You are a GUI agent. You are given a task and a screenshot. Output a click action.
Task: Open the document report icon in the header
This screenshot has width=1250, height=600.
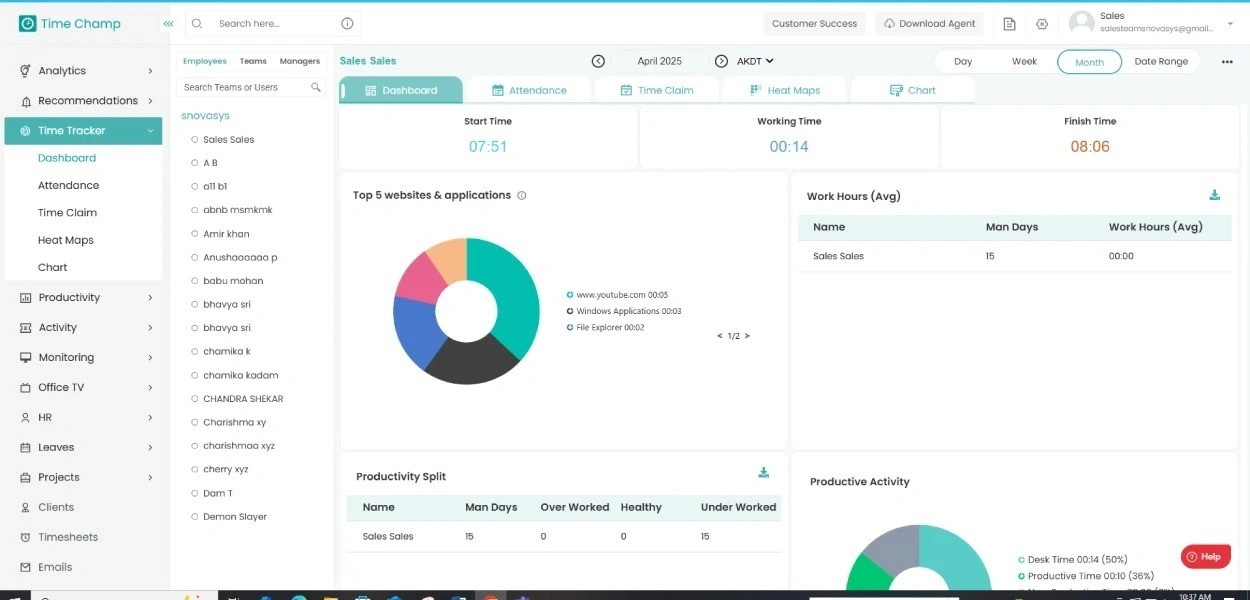pos(1010,24)
